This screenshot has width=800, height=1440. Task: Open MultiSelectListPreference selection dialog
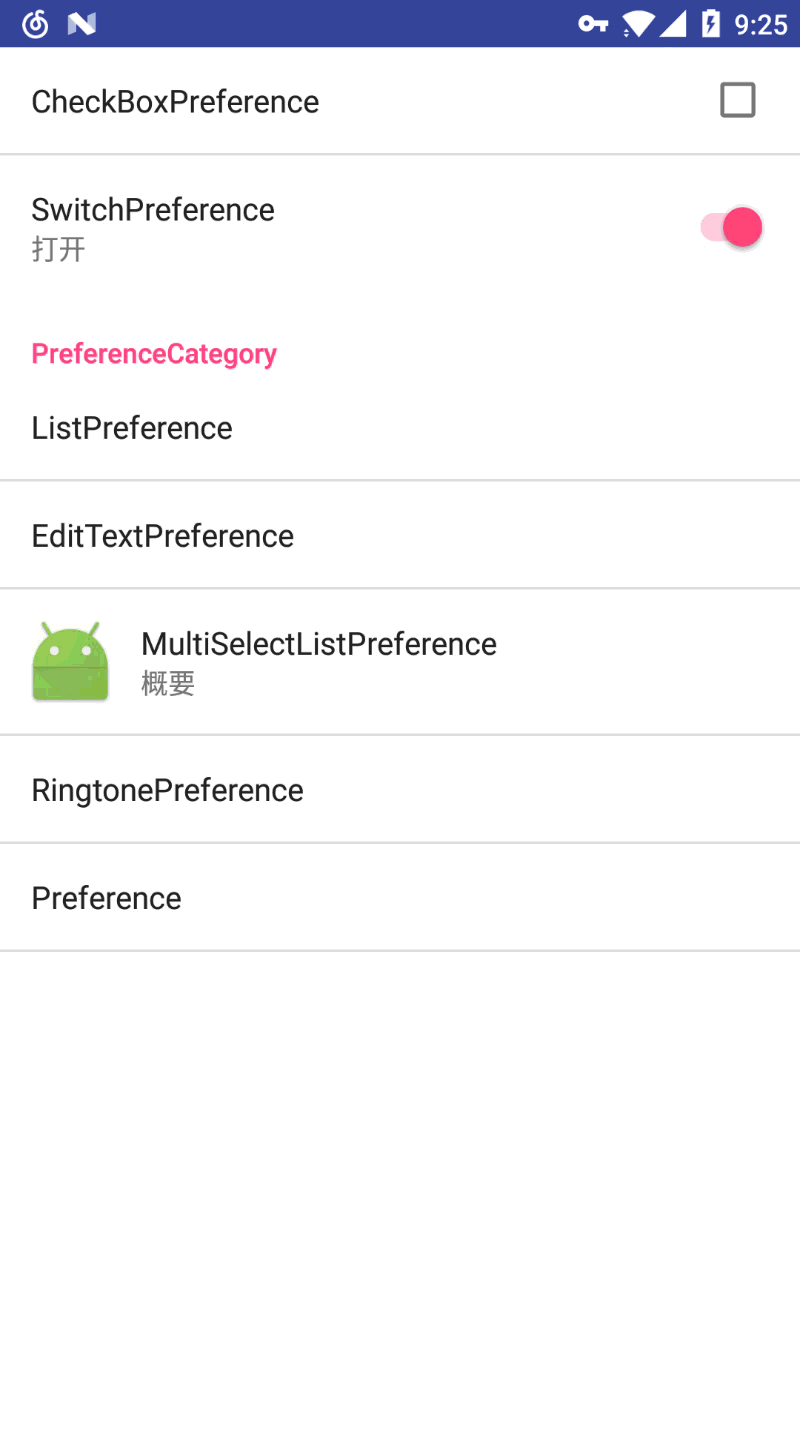[319, 644]
